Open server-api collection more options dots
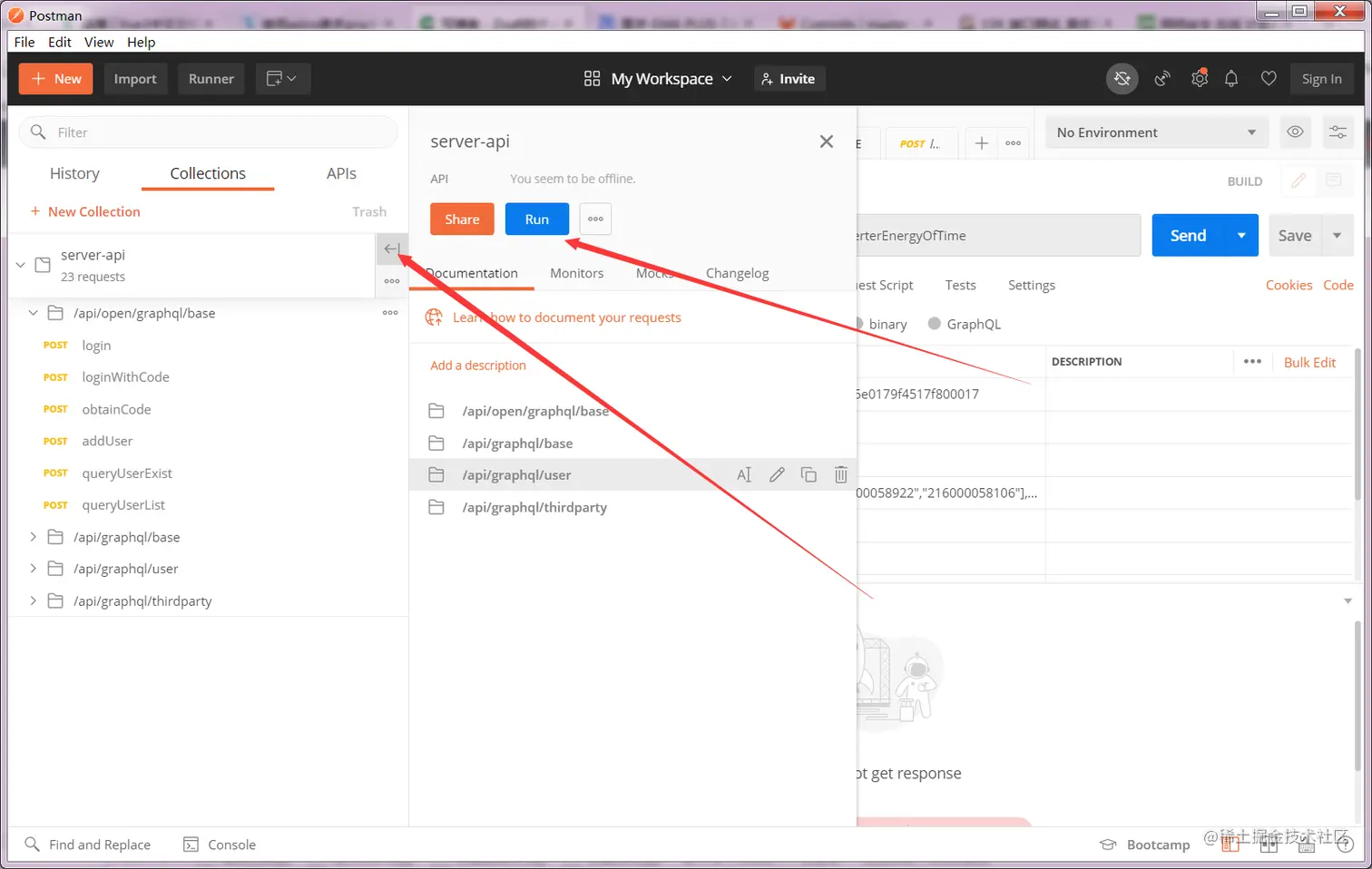This screenshot has height=869, width=1372. [392, 281]
